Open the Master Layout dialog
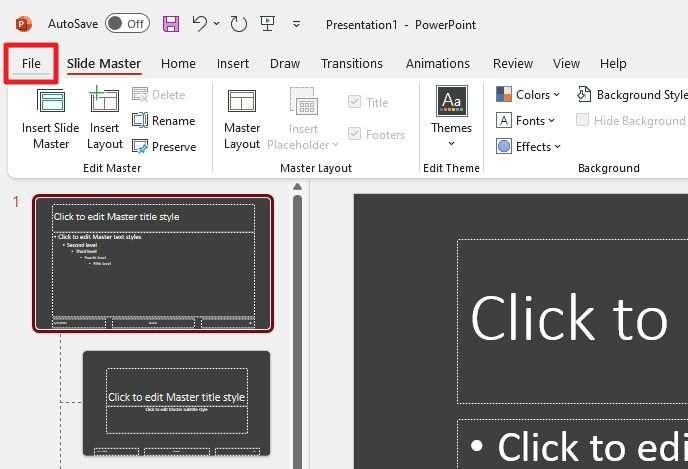This screenshot has height=469, width=688. [x=242, y=118]
